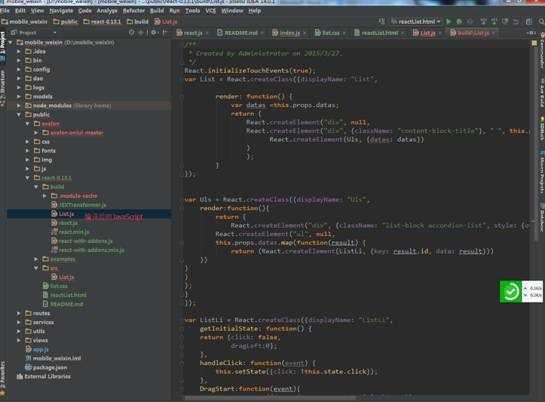Click the editor horizontal scrollbar

point(271,398)
